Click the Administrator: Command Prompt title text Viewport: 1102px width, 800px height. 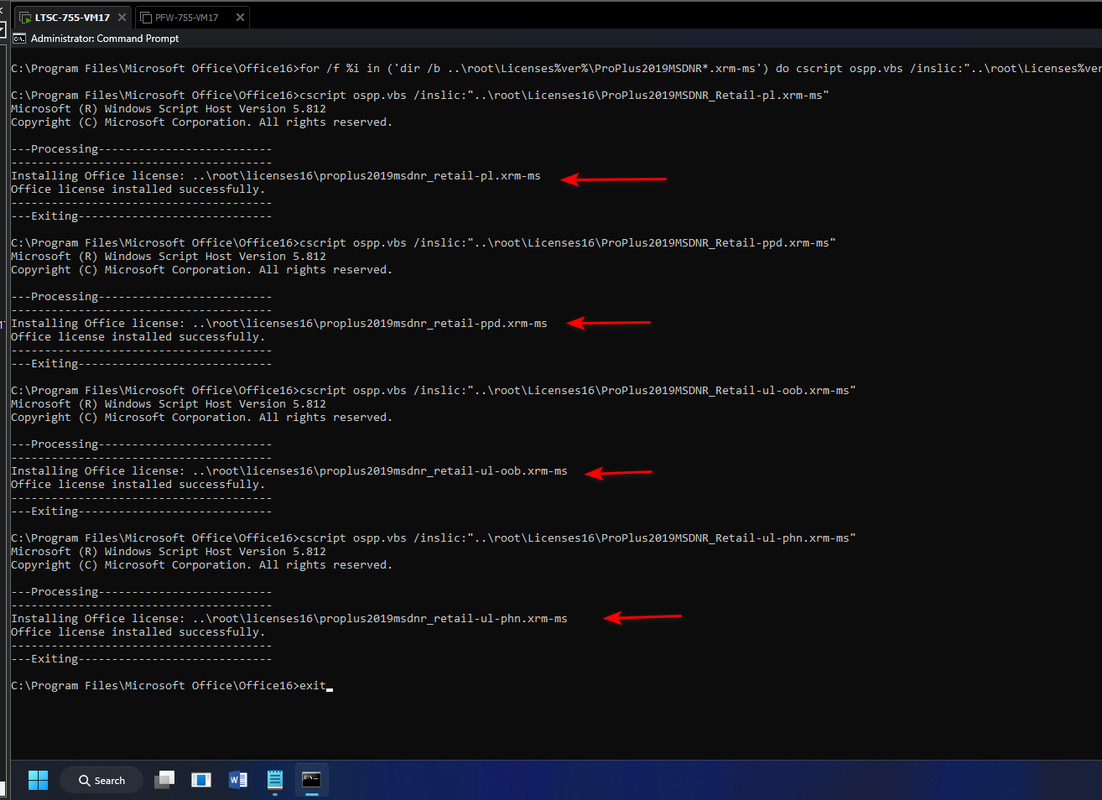(x=105, y=39)
